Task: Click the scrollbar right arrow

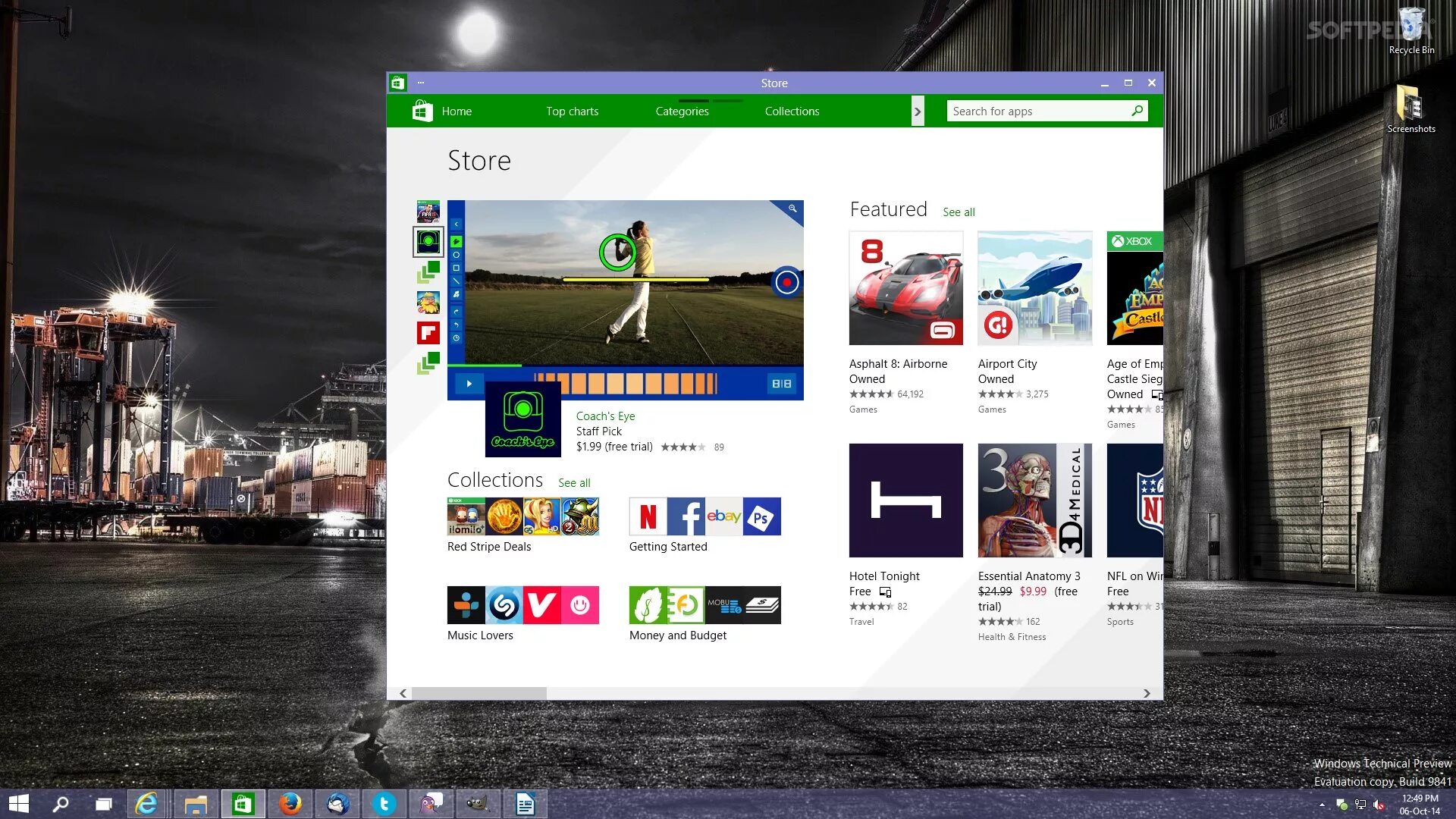Action: coord(1147,693)
